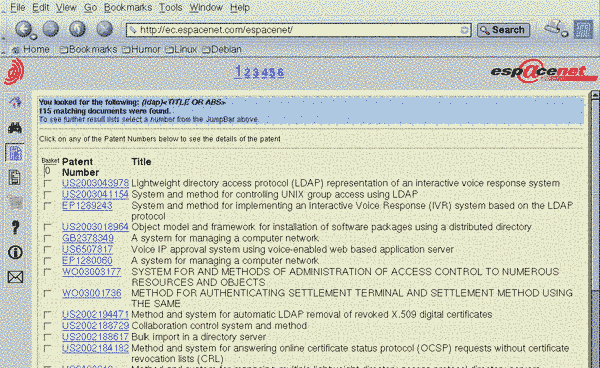Viewport: 600px width, 368px height.
Task: Stop page loading with the Stop button
Action: pos(104,29)
